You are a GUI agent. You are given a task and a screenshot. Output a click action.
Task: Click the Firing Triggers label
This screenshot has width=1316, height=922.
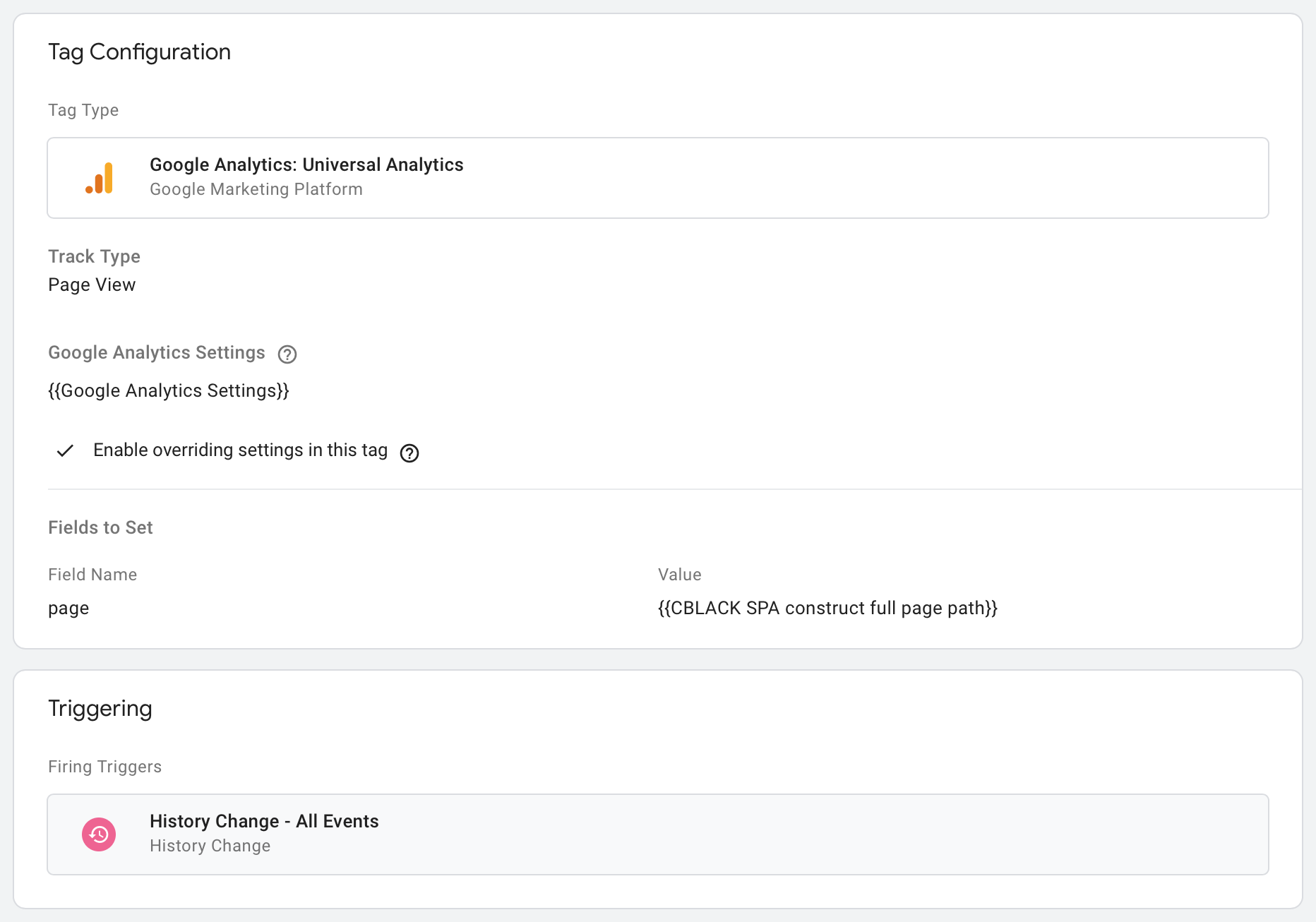tap(104, 767)
